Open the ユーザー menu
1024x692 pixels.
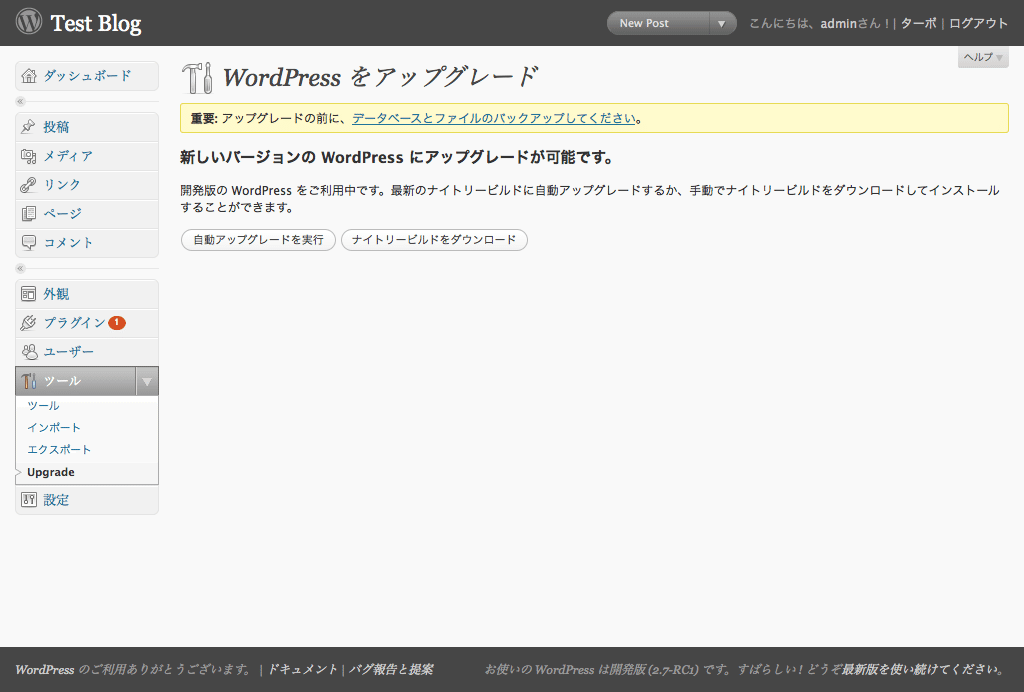coord(87,352)
